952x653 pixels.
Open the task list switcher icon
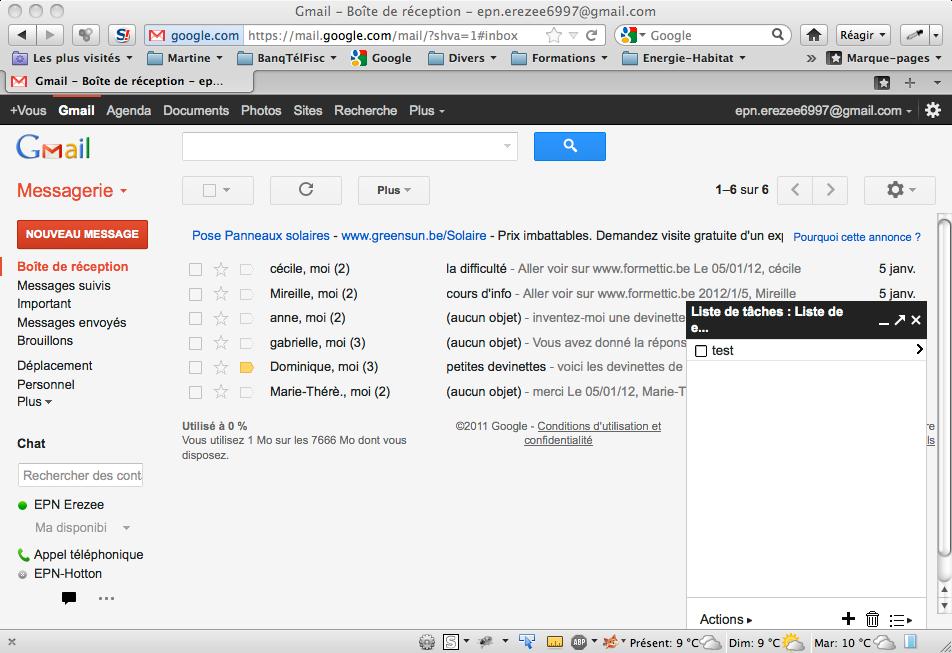900,620
